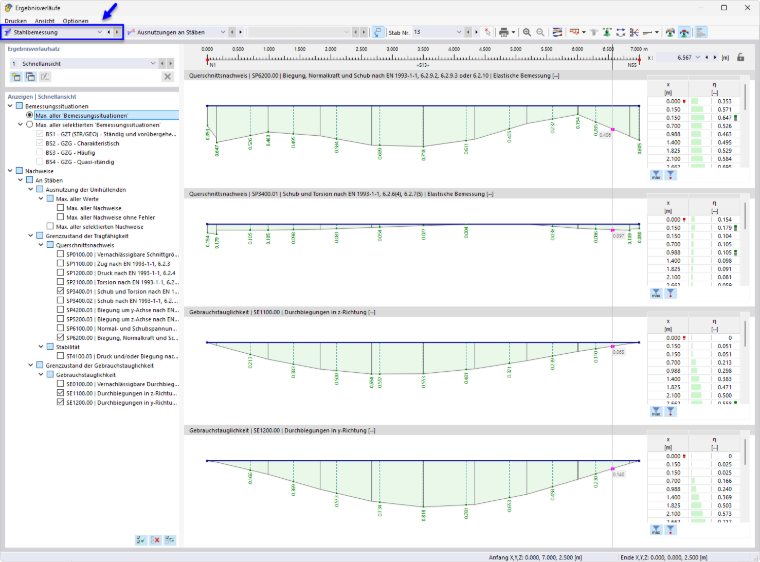Click the funnel filter icon under SE1200.00 table

click(670, 530)
